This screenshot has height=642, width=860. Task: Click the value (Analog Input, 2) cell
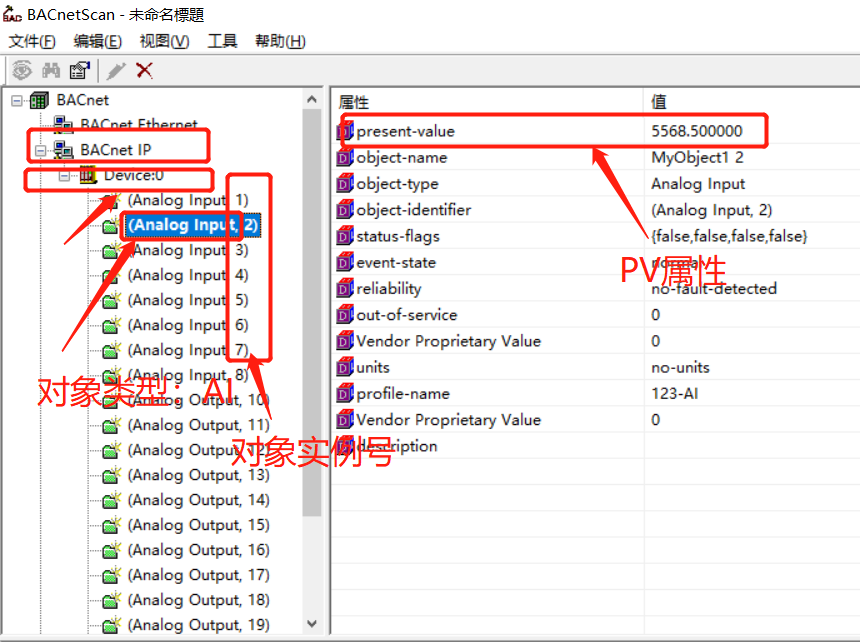(711, 210)
